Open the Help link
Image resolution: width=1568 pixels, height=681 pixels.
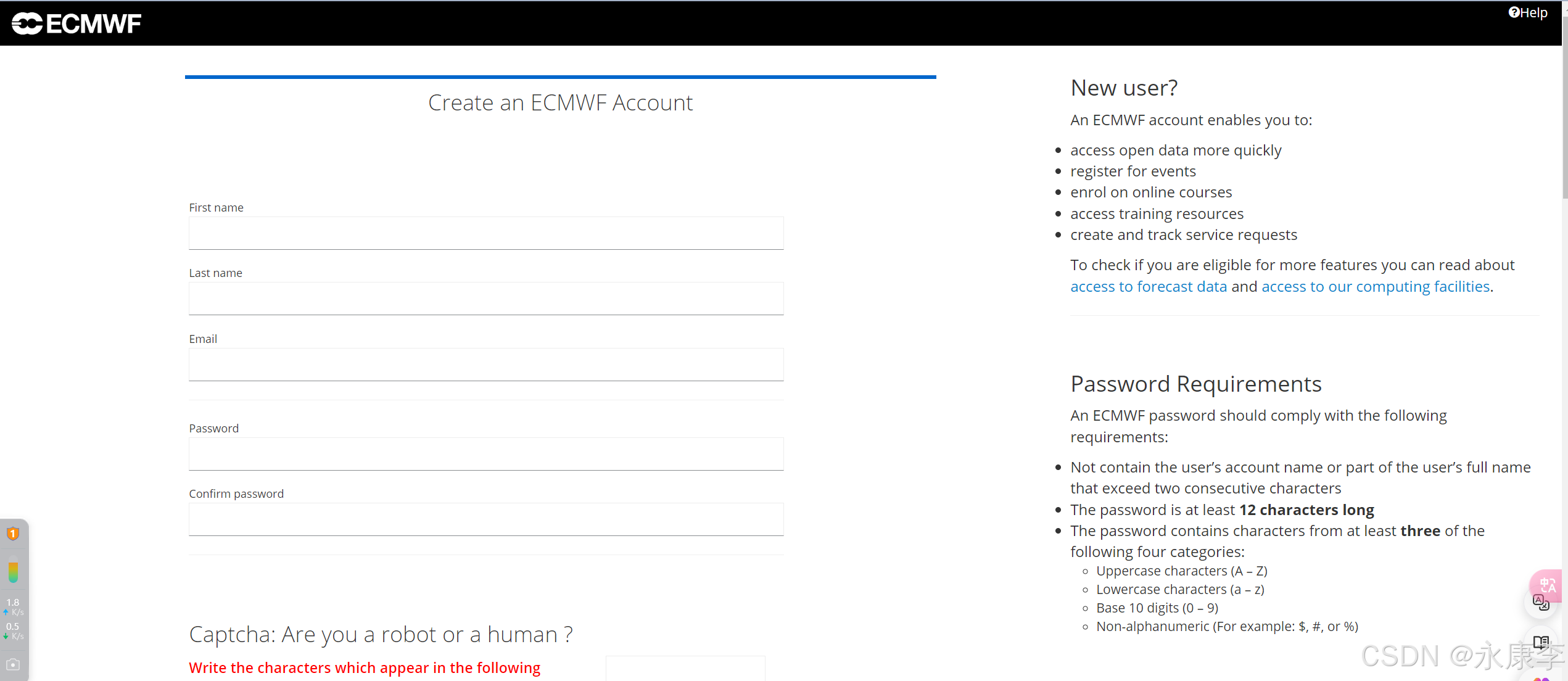click(1528, 13)
